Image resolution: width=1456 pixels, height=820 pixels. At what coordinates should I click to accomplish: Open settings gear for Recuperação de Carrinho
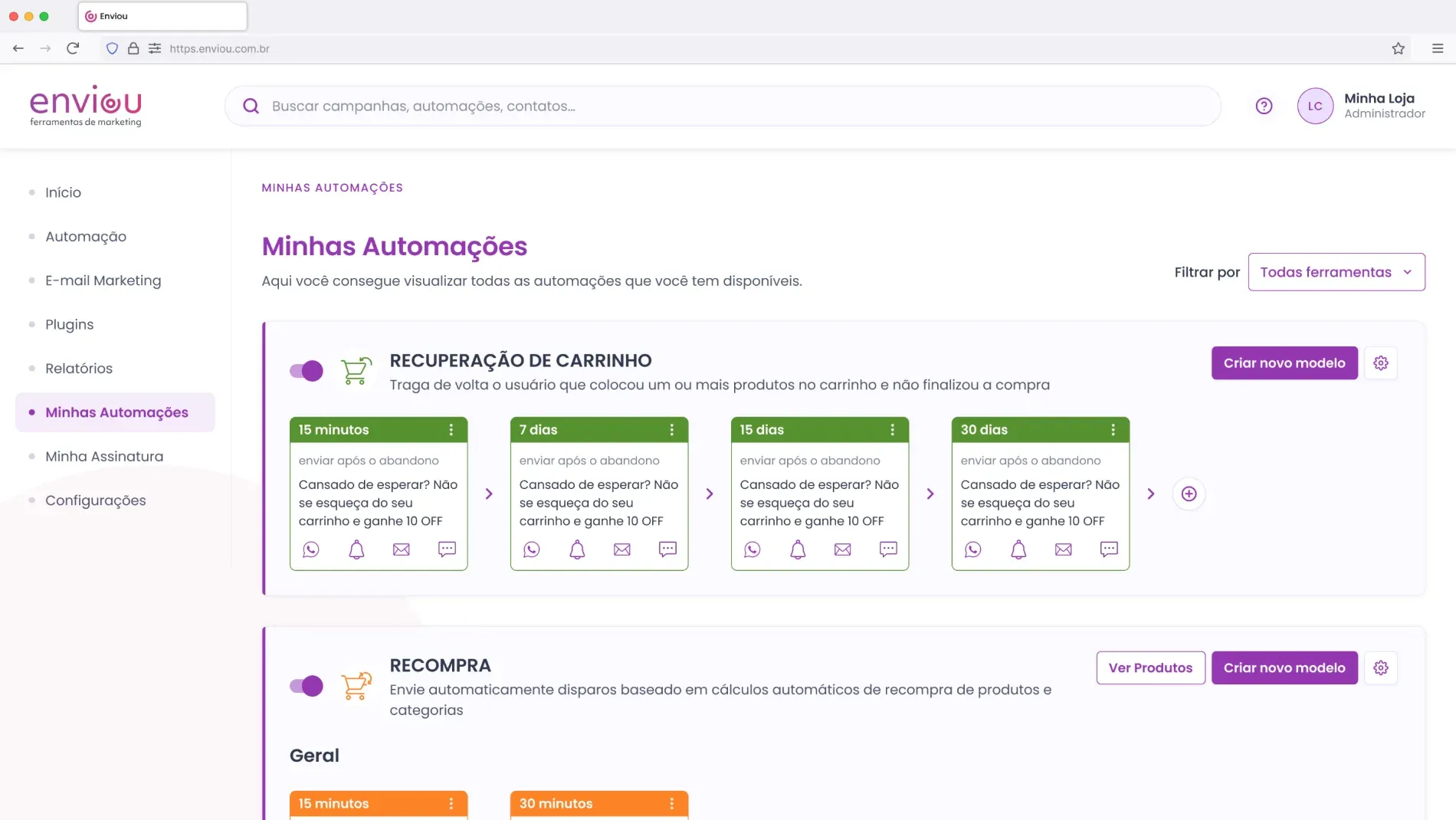pyautogui.click(x=1381, y=363)
